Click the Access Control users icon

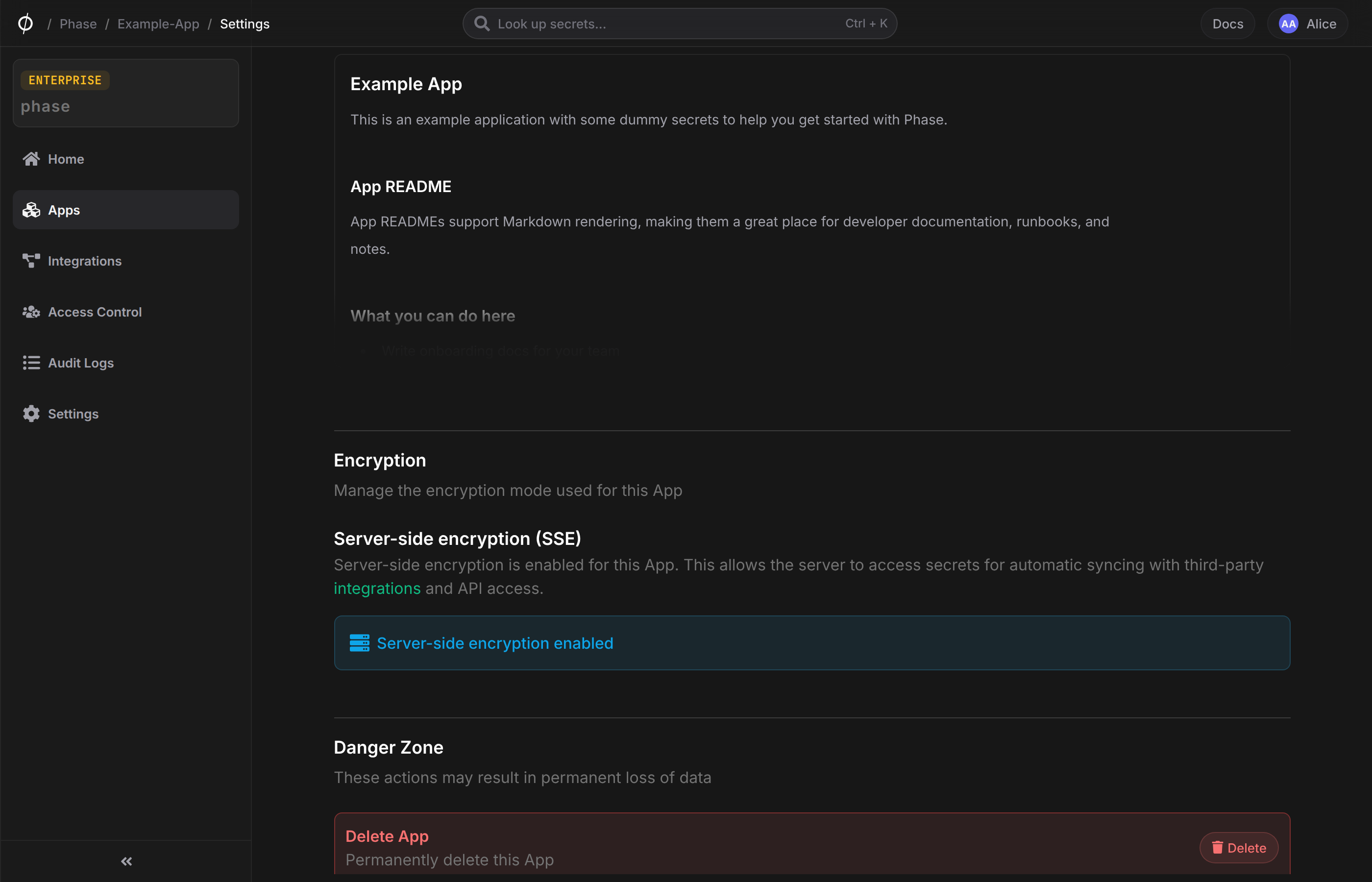31,312
